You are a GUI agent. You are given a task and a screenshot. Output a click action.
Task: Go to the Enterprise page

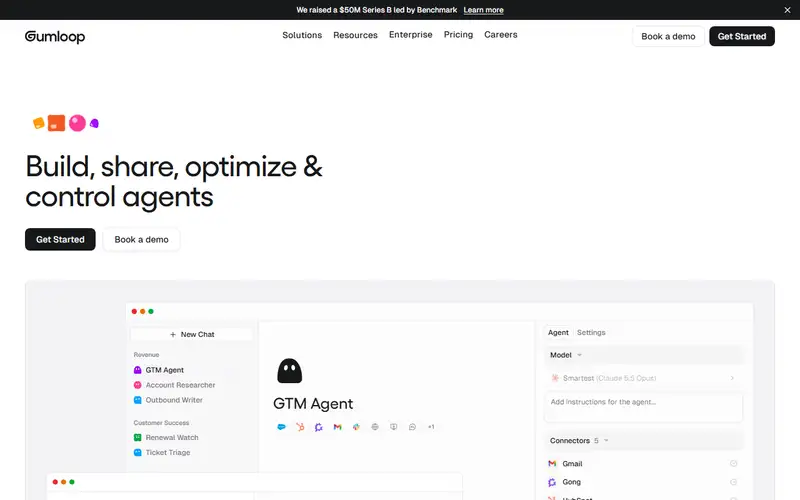(x=411, y=35)
